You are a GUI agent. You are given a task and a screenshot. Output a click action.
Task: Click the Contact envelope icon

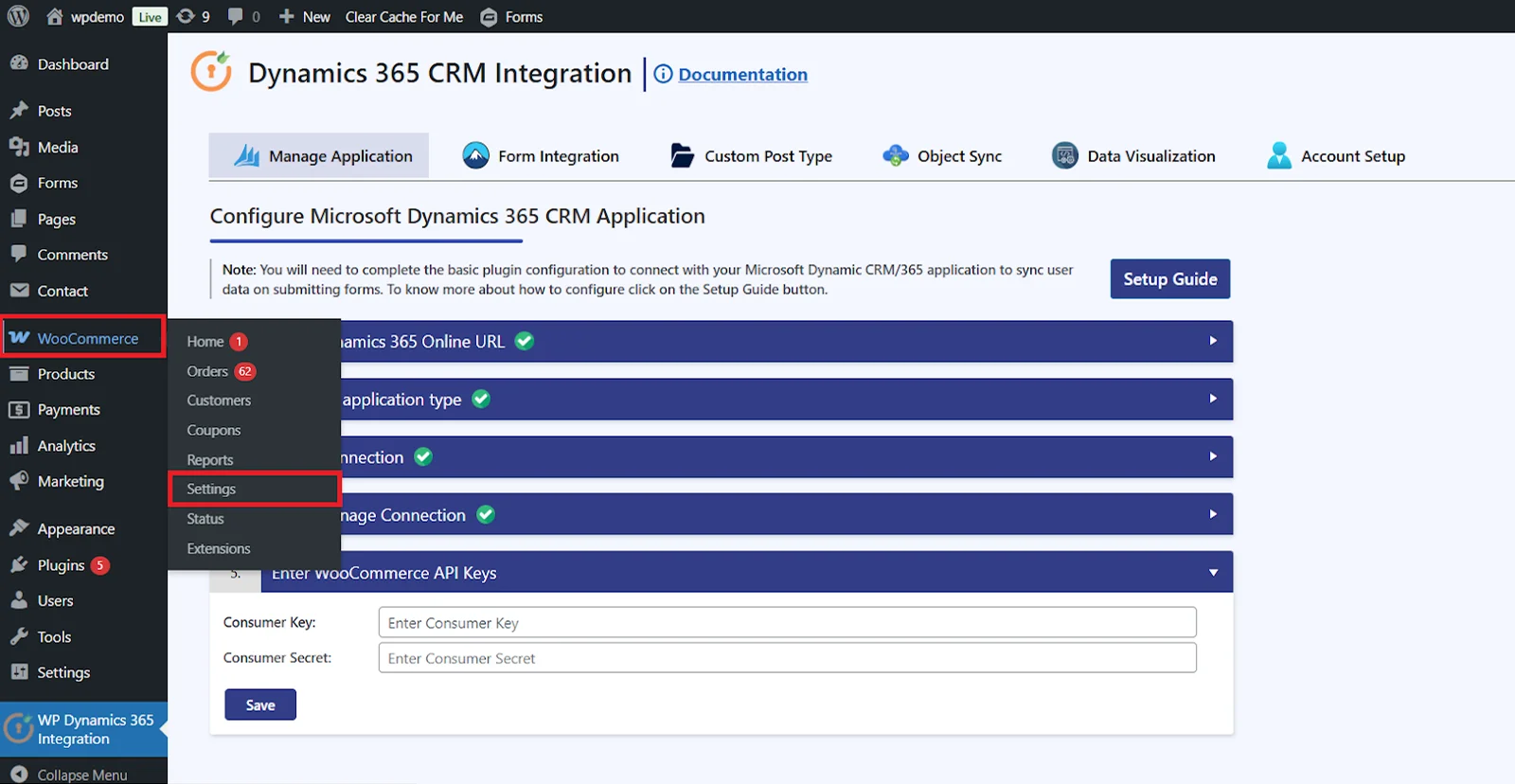[x=19, y=291]
